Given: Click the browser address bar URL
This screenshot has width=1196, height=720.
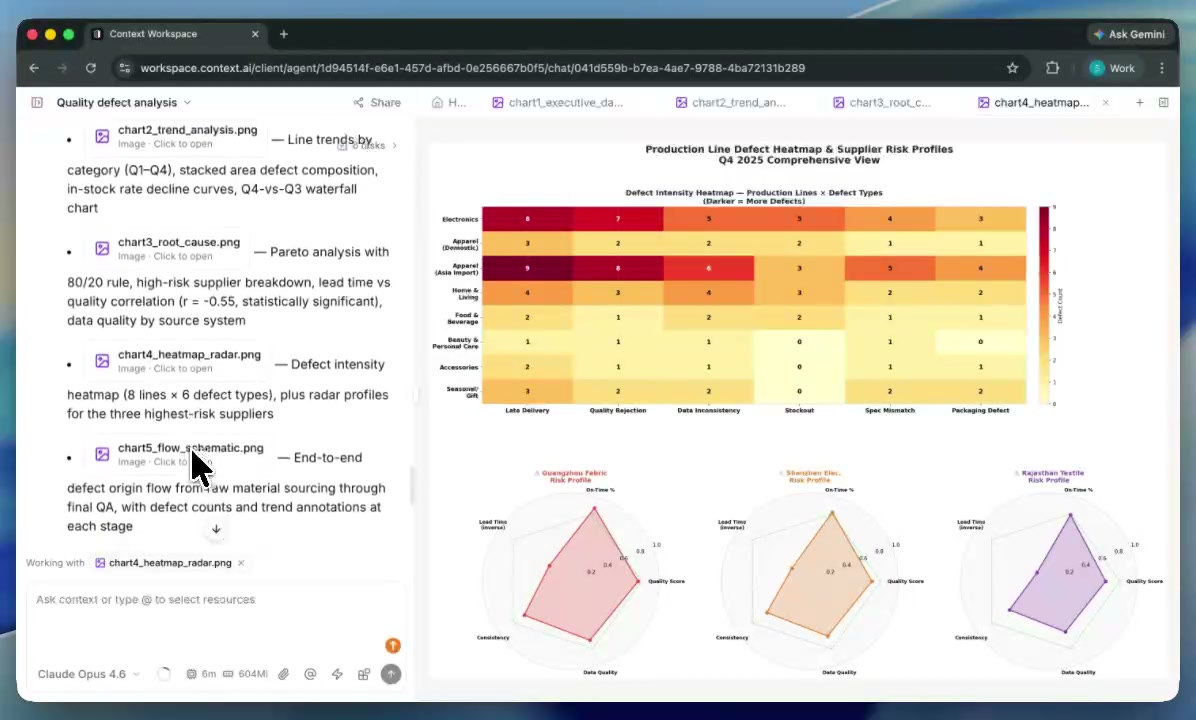Looking at the screenshot, I should [x=472, y=68].
